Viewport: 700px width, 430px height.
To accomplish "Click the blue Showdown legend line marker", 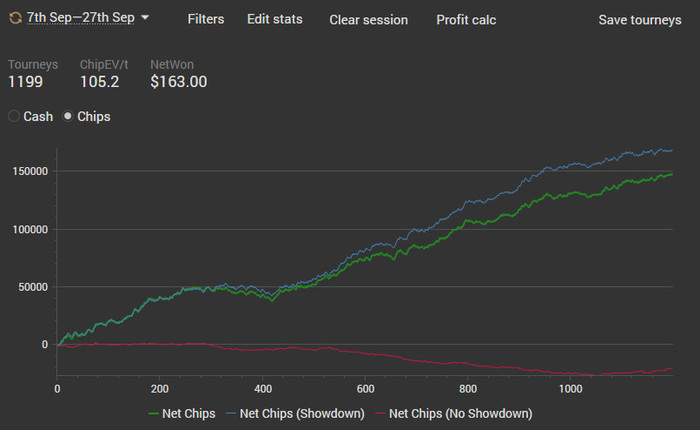I will point(231,414).
